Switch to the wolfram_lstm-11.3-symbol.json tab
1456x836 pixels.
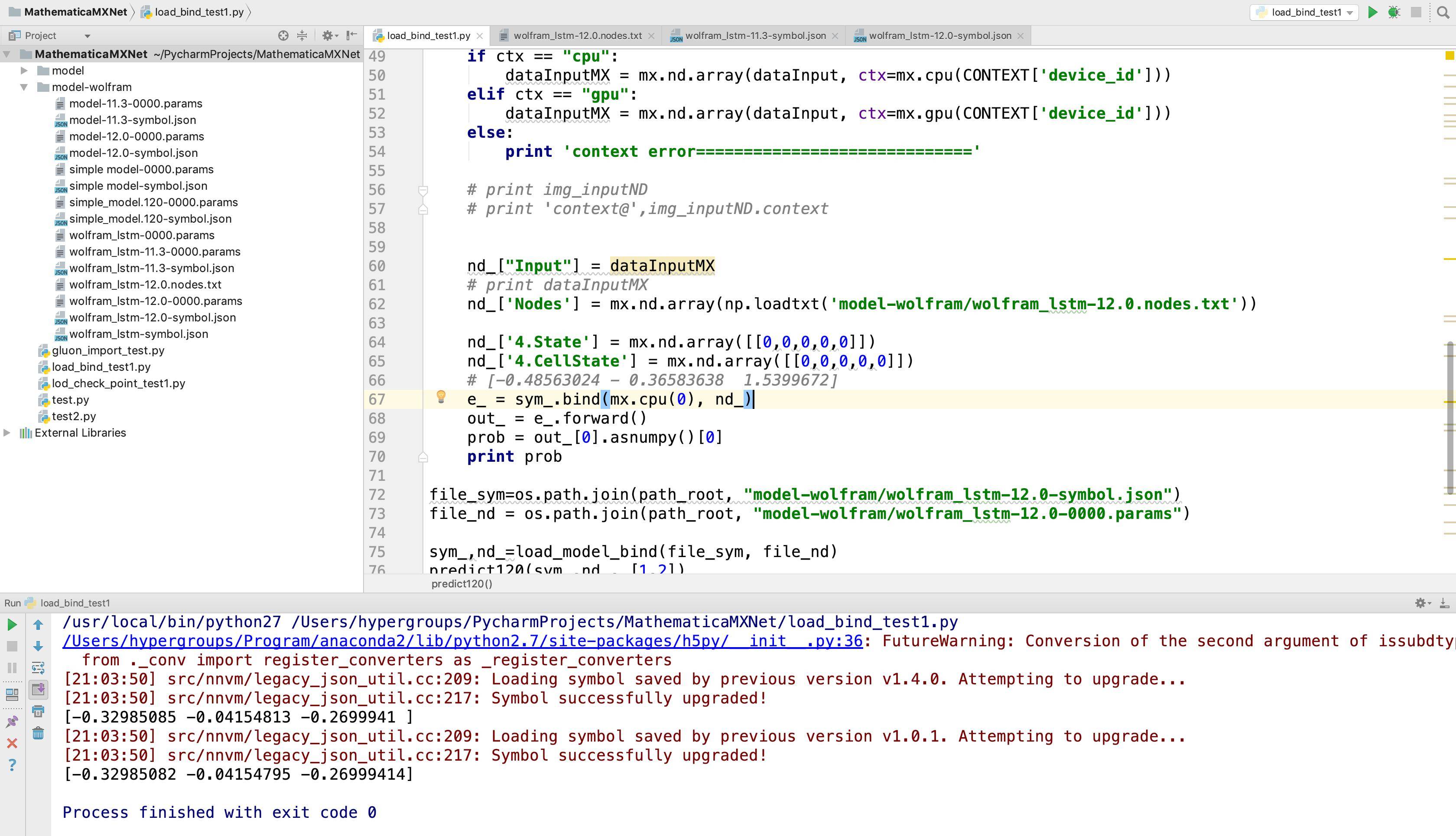click(x=755, y=36)
